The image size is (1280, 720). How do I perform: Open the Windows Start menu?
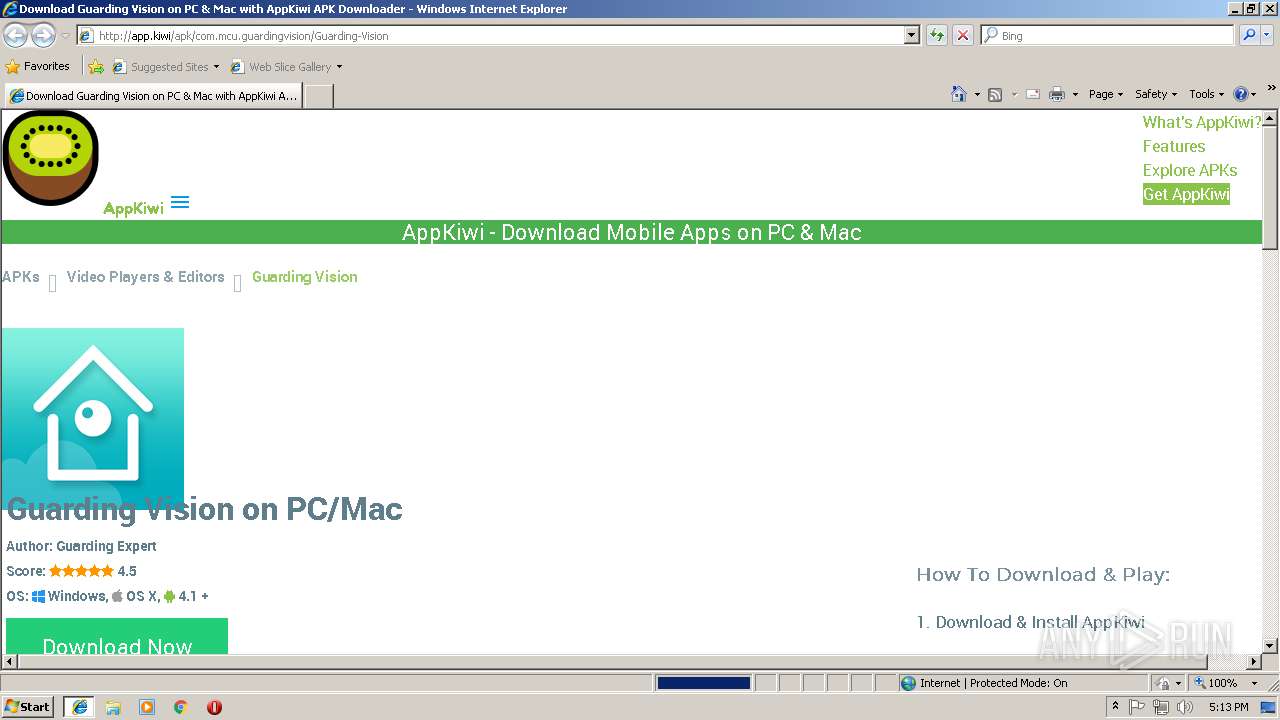click(x=28, y=706)
